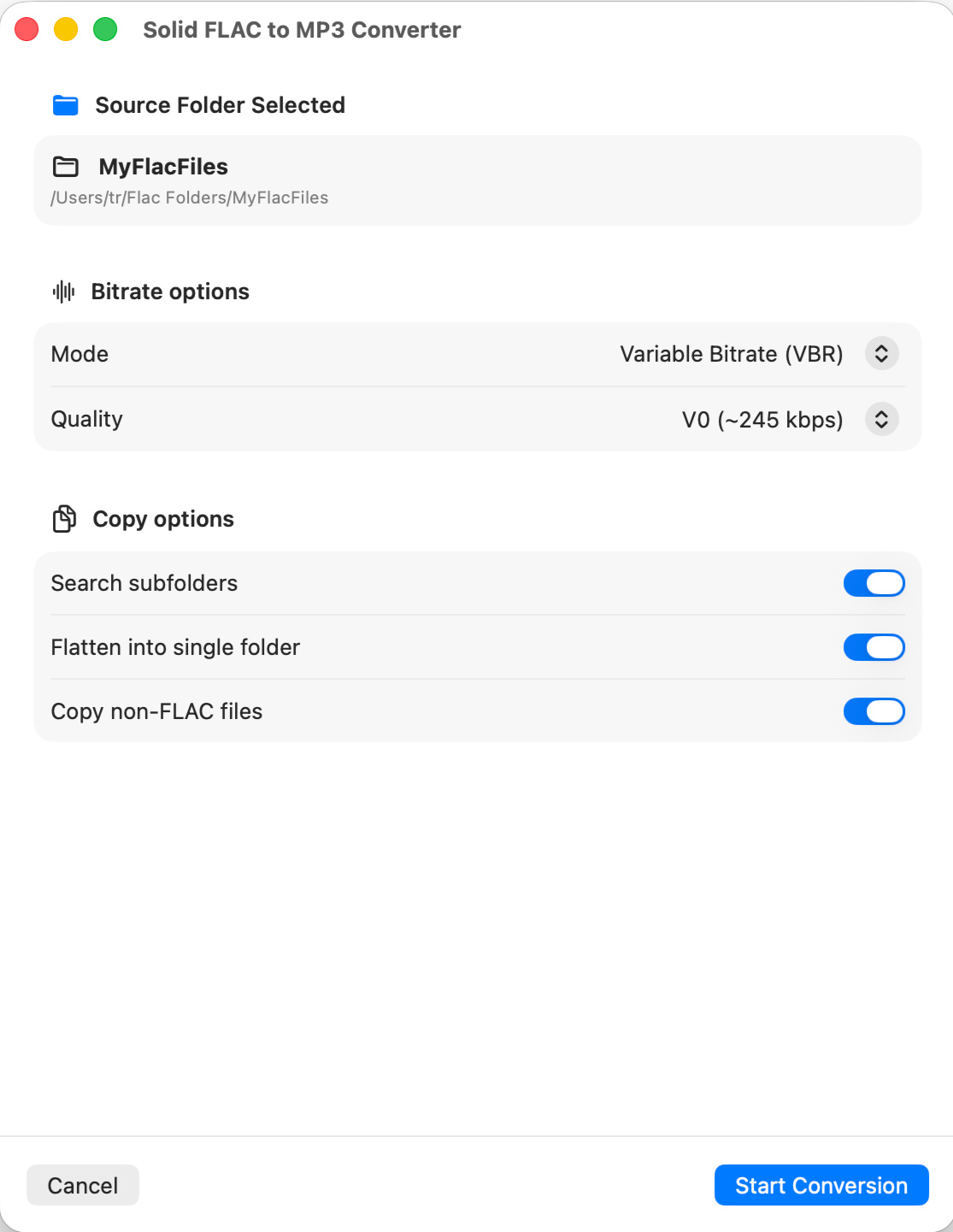Click the documents icon beside Copy options

pyautogui.click(x=64, y=519)
